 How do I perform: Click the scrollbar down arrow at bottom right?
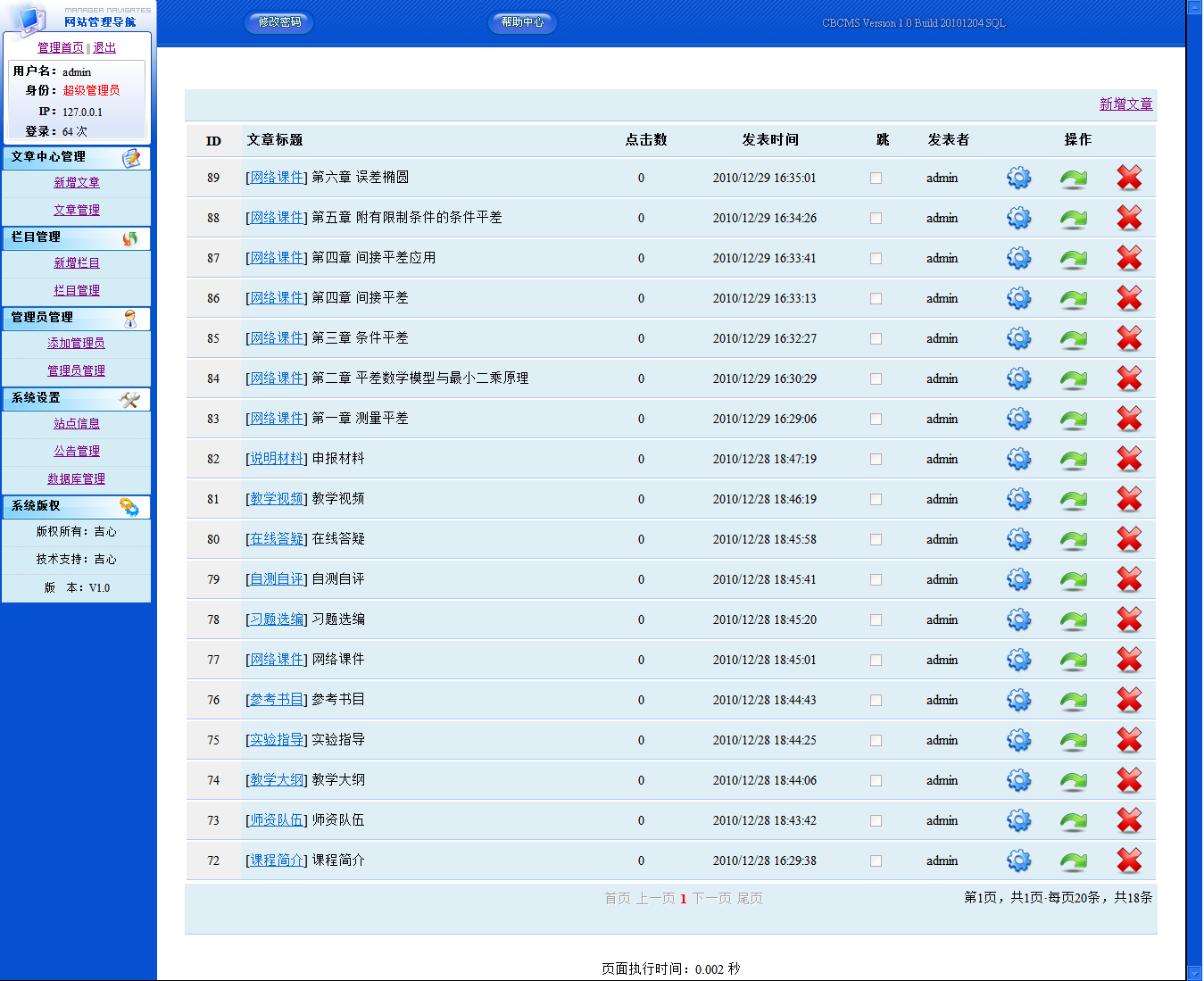1194,973
